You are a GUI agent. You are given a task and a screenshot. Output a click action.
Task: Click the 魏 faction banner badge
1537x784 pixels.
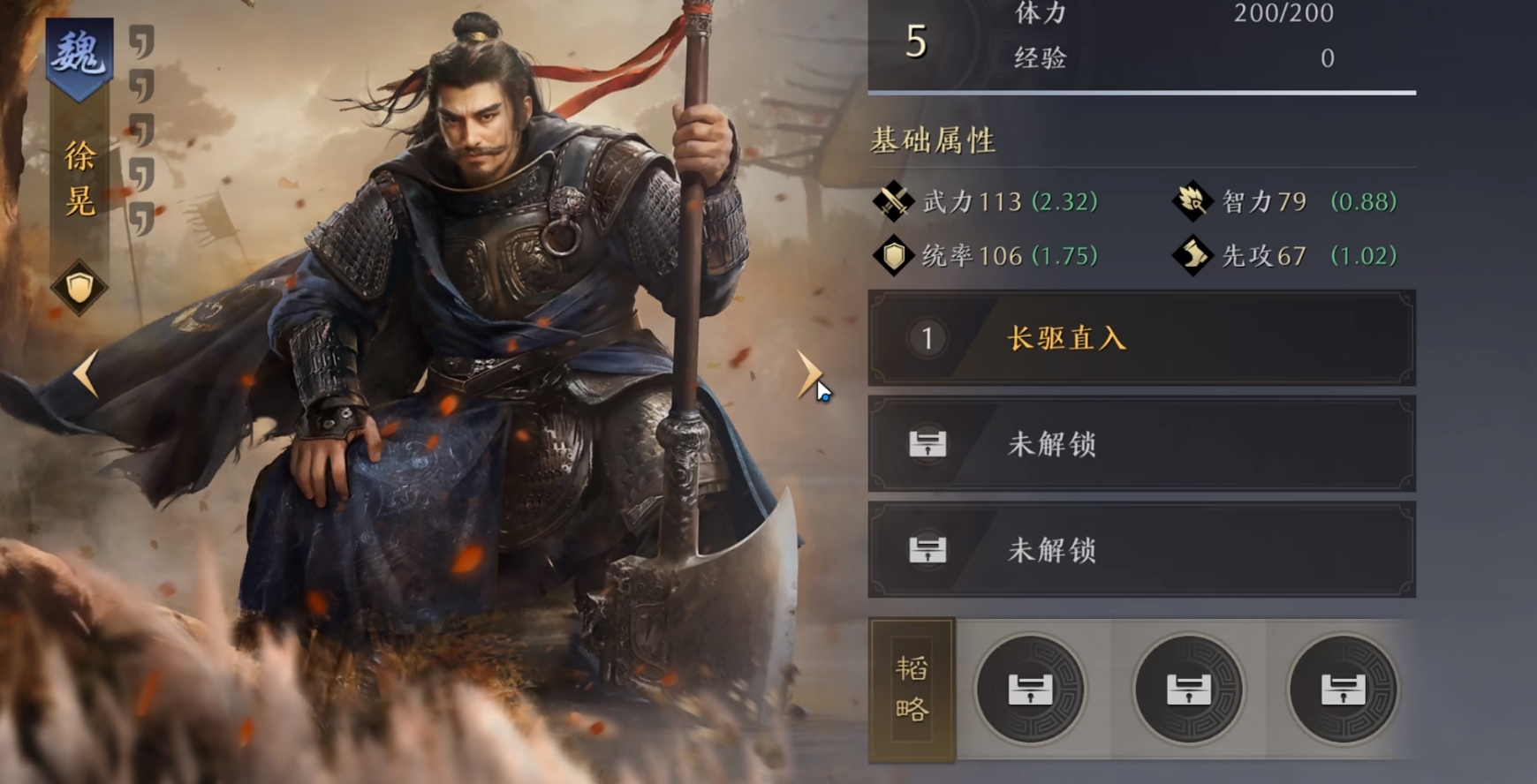[79, 57]
